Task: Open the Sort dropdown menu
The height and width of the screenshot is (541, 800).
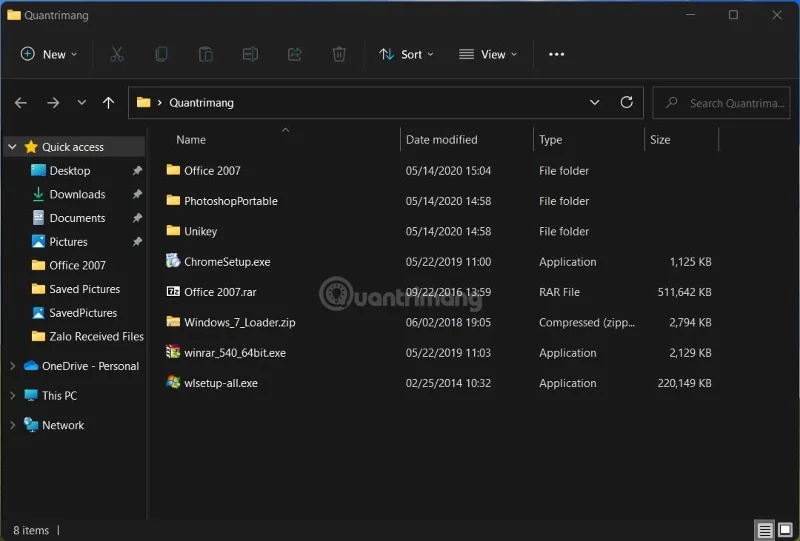Action: (x=406, y=54)
